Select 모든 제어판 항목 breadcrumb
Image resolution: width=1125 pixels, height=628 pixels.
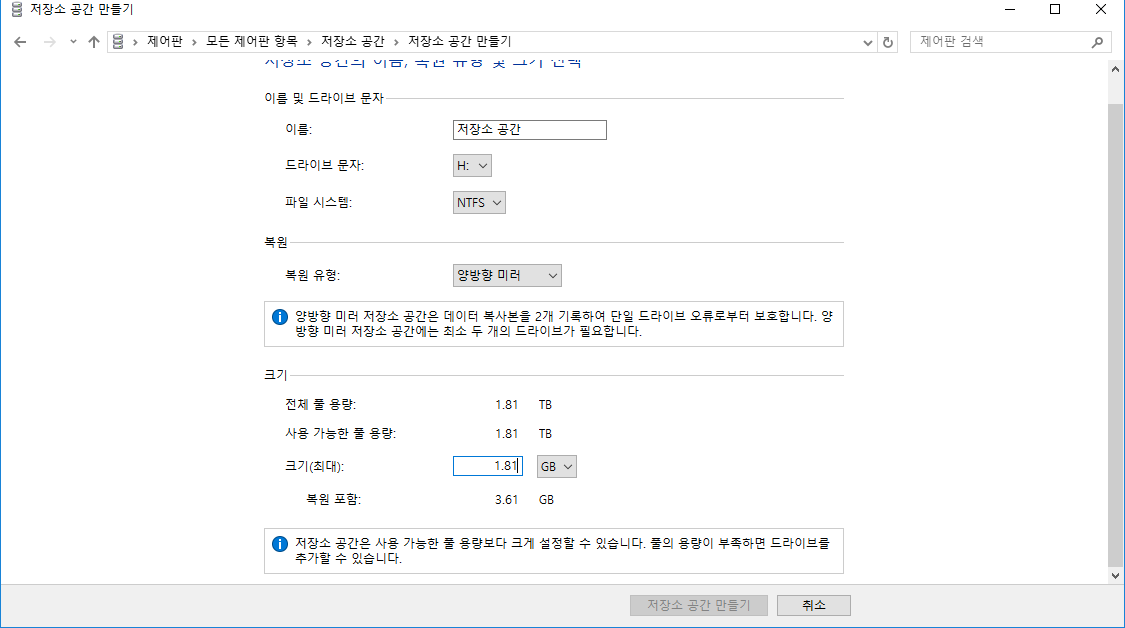pos(252,42)
